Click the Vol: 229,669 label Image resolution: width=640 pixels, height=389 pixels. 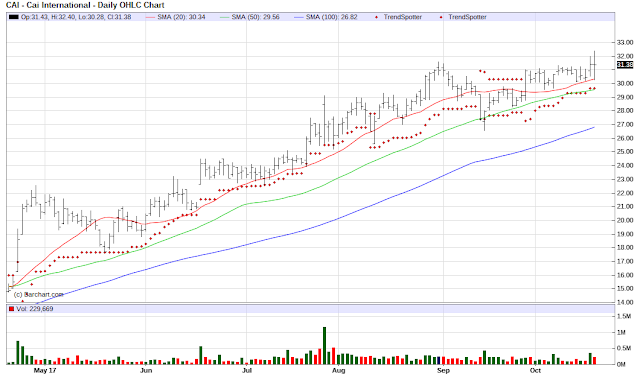pyautogui.click(x=35, y=309)
